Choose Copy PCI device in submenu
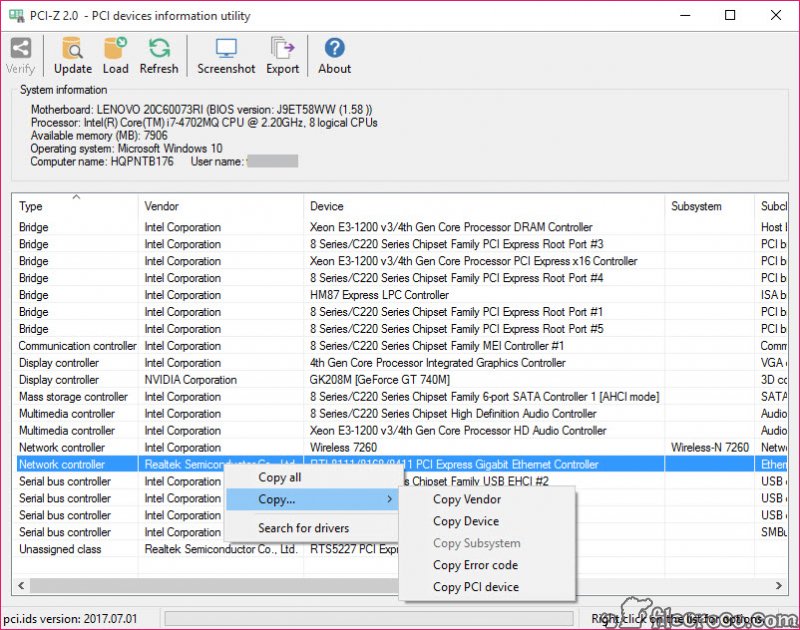The height and width of the screenshot is (630, 800). click(x=487, y=587)
